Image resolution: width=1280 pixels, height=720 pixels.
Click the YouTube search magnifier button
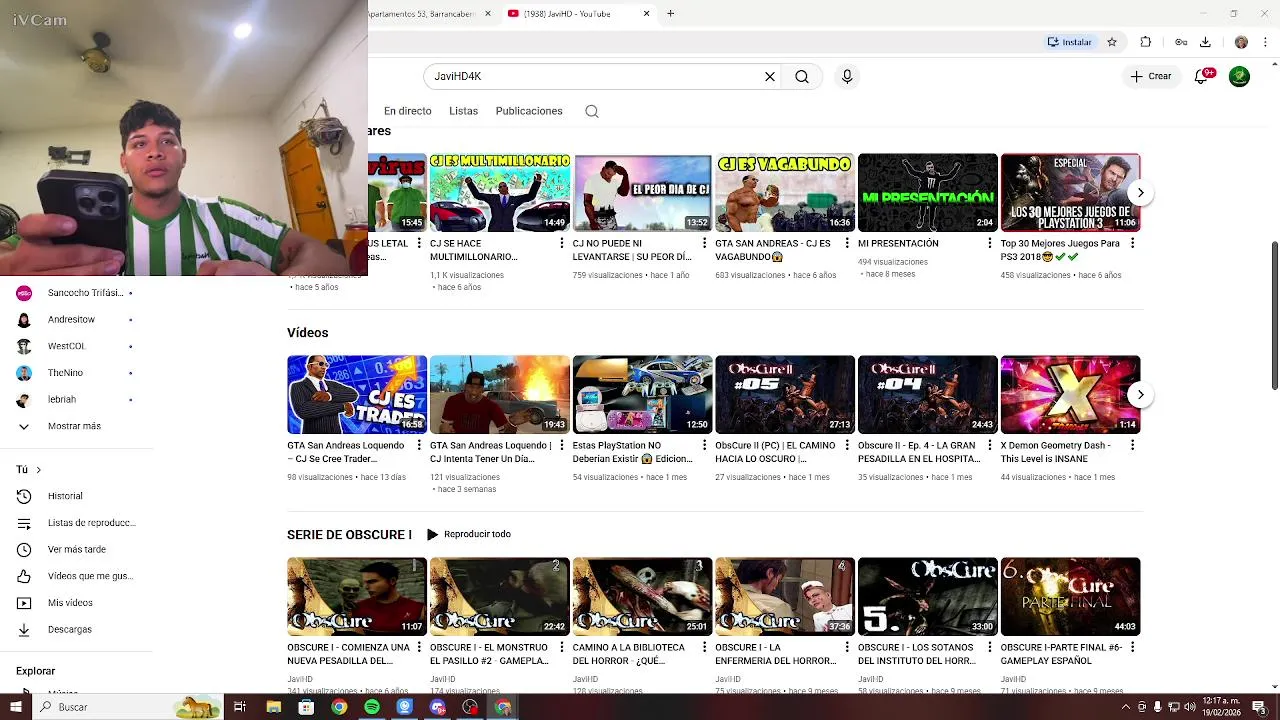(802, 76)
